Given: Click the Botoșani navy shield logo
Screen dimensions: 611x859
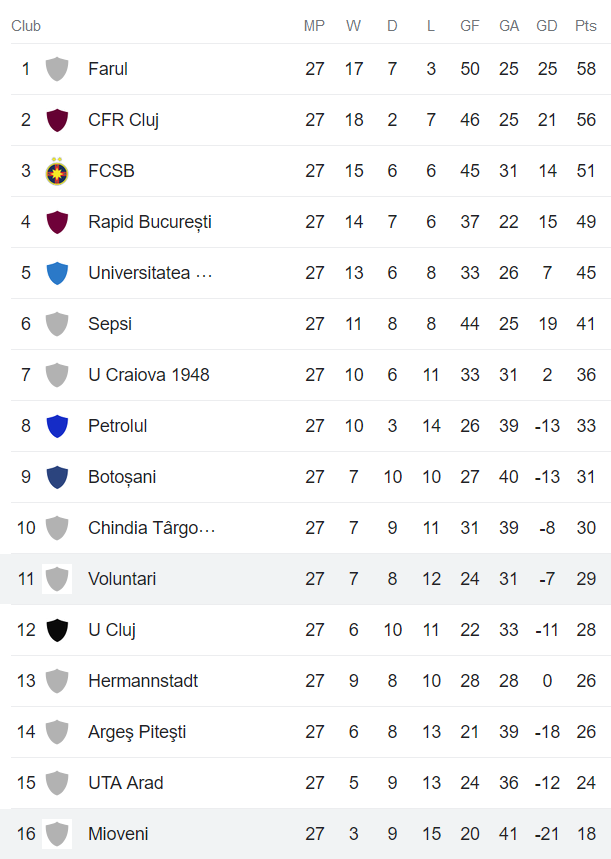Looking at the screenshot, I should [57, 477].
